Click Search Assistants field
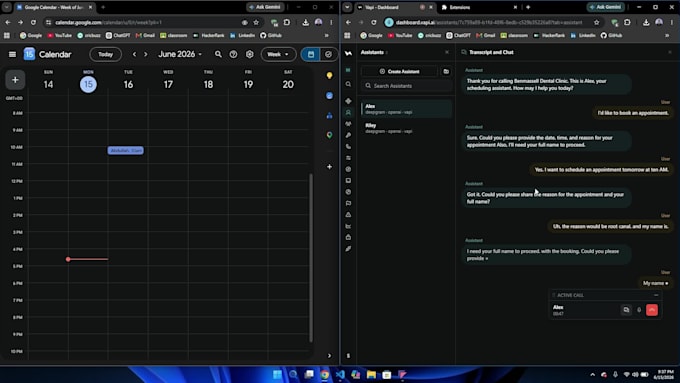680x383 pixels. (406, 86)
